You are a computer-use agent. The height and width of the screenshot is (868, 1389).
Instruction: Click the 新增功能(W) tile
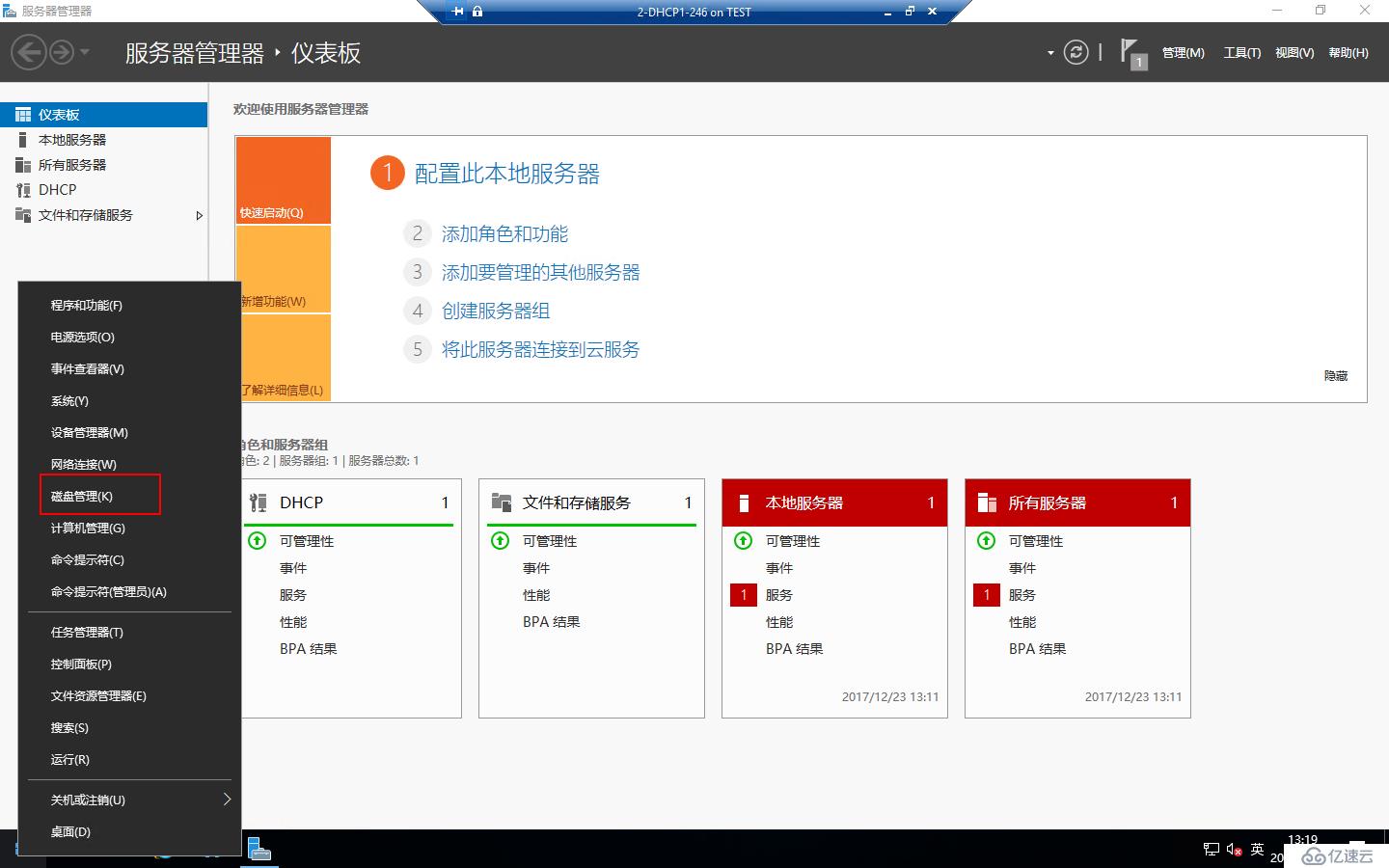click(x=284, y=269)
